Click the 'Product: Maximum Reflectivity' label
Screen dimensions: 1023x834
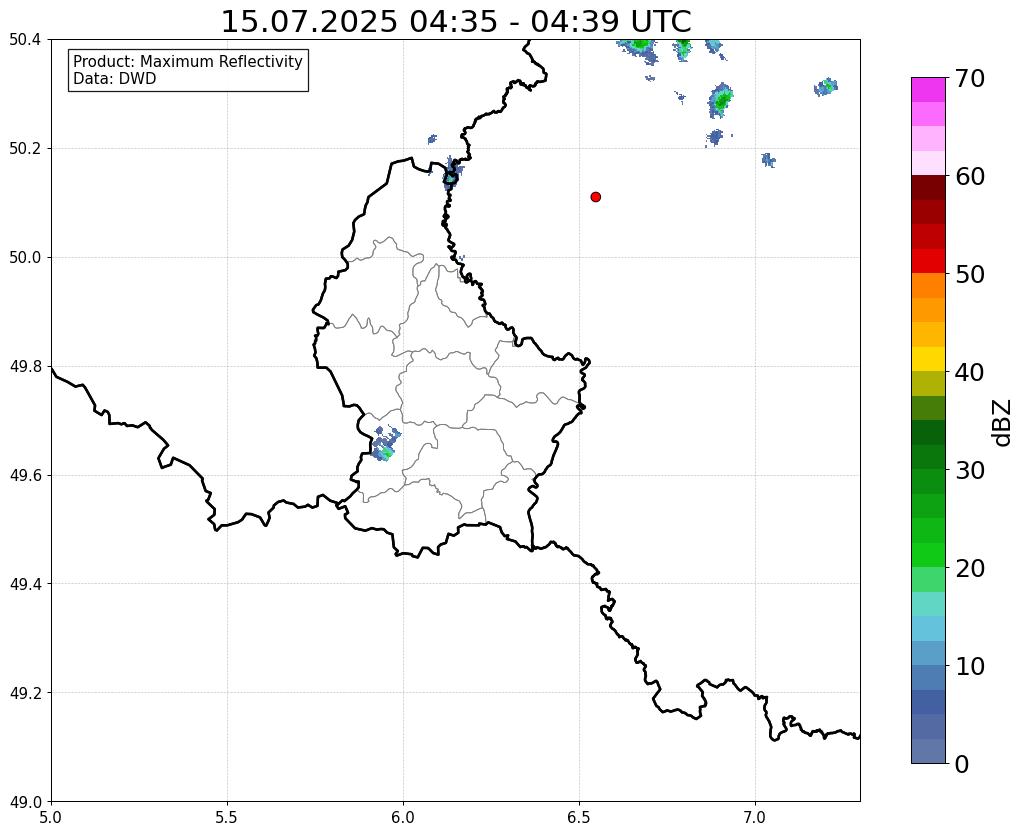click(188, 61)
